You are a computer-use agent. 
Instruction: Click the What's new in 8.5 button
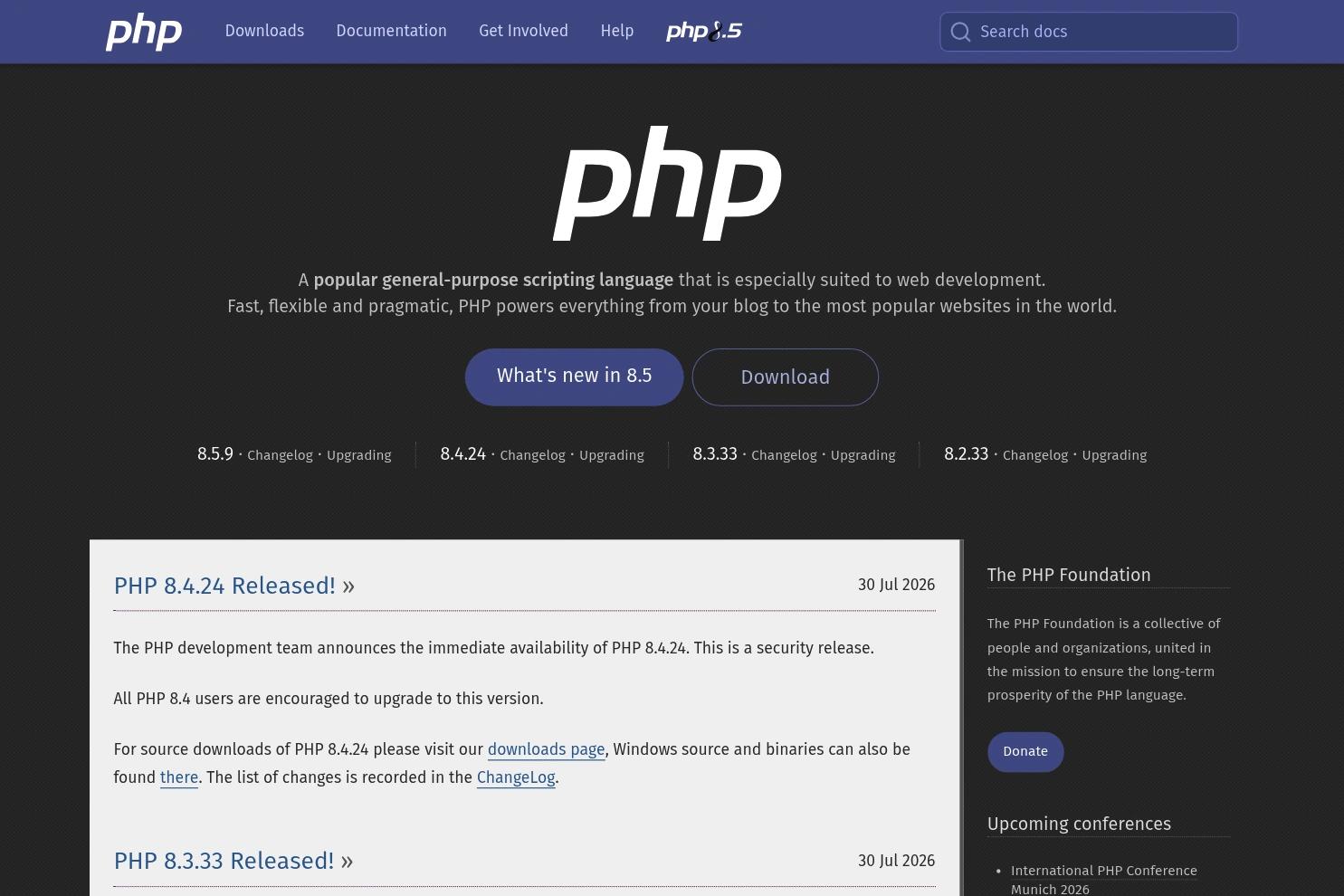coord(574,377)
